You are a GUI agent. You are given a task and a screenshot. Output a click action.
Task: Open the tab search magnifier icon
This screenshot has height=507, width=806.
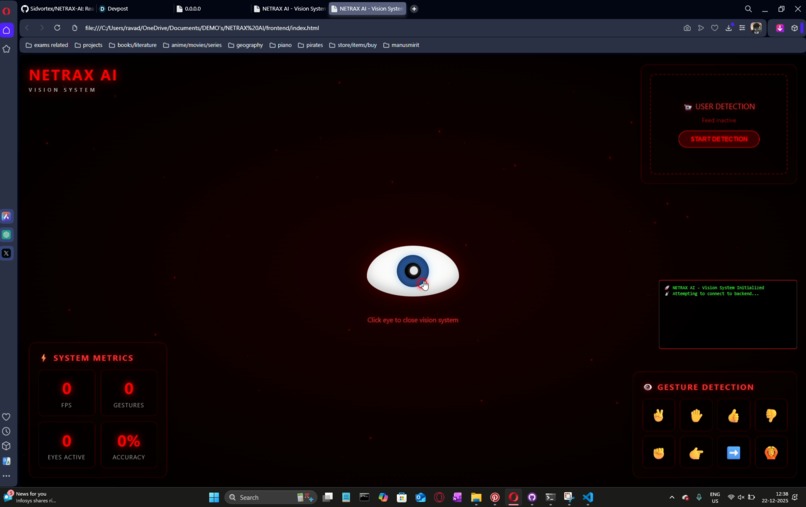point(748,9)
